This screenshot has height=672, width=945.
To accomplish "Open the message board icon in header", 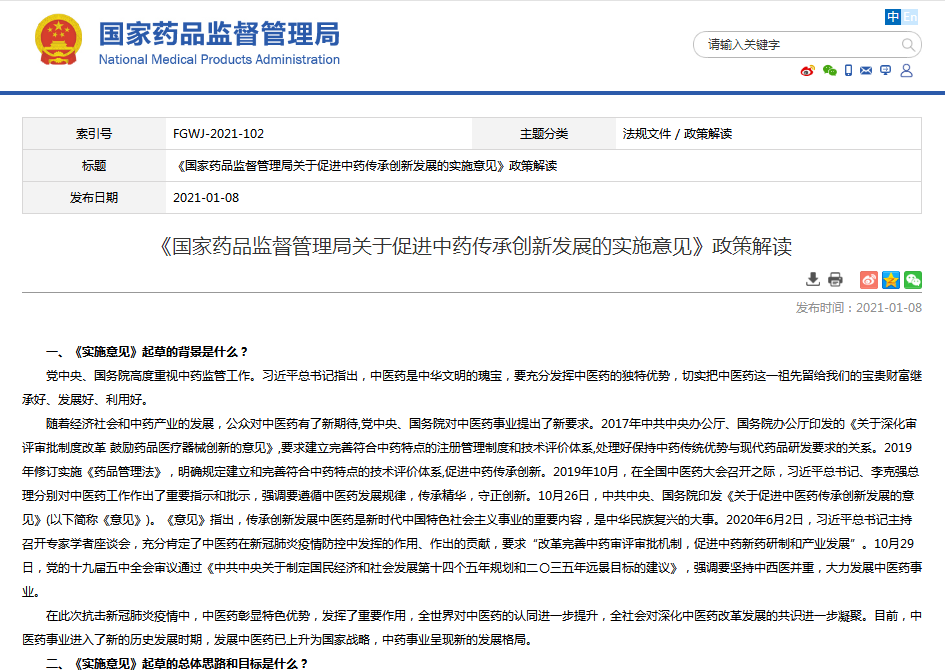I will pos(885,71).
